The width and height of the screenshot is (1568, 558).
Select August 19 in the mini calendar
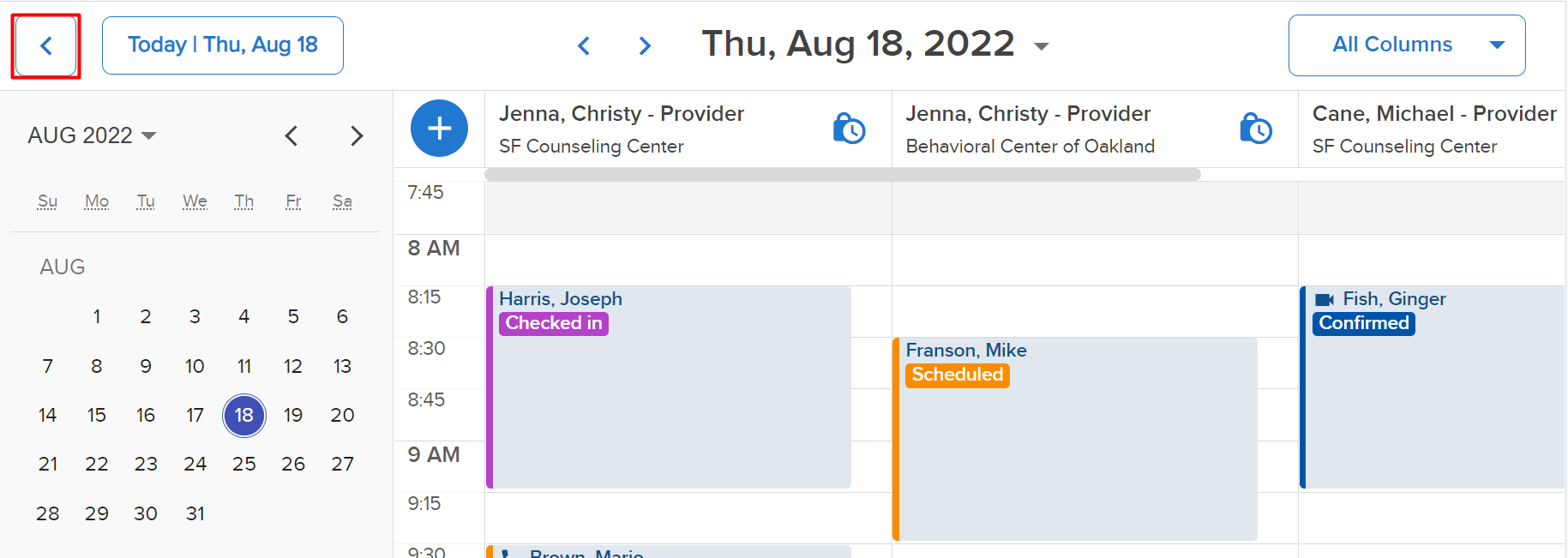[293, 415]
